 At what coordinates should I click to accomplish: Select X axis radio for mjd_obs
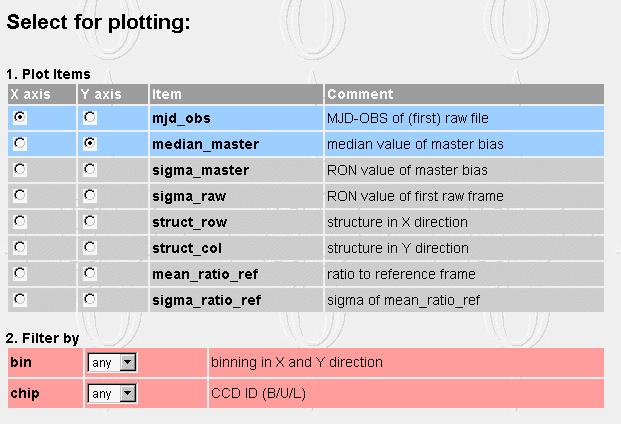point(20,118)
